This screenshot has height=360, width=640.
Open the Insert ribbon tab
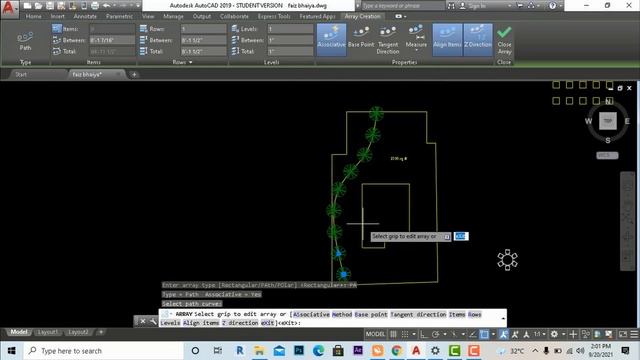click(x=58, y=16)
